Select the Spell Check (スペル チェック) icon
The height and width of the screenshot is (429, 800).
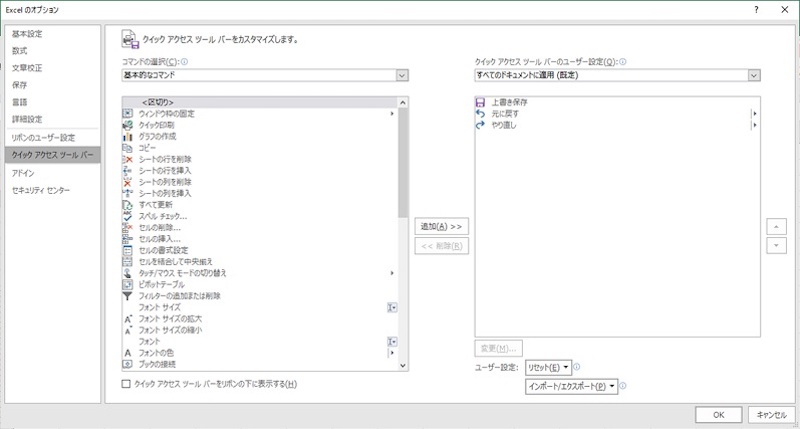(x=128, y=216)
